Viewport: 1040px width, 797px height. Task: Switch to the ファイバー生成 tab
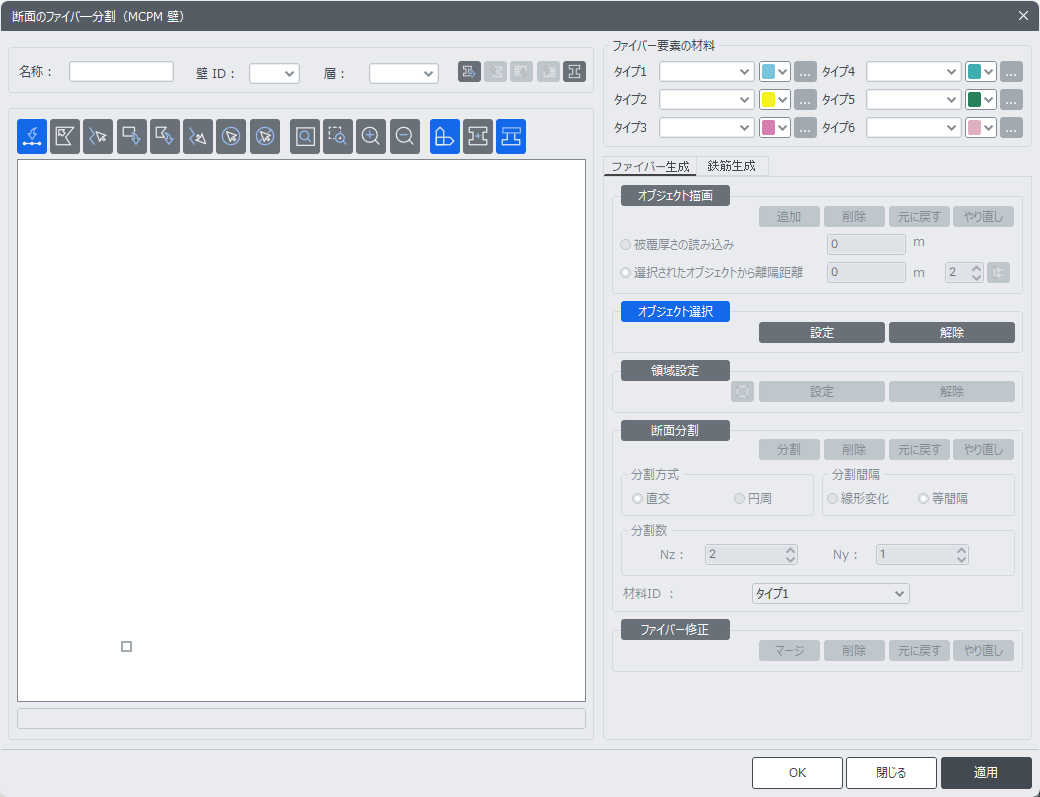[x=650, y=166]
